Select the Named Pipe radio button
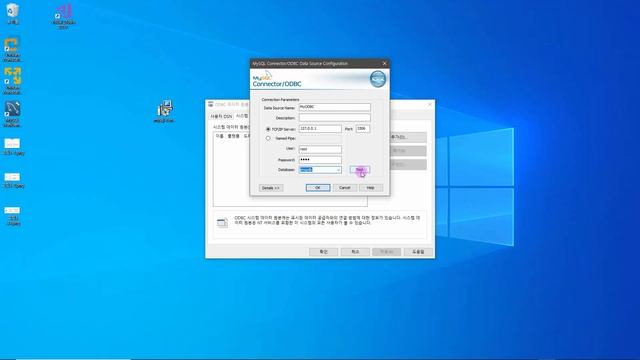 click(268, 138)
